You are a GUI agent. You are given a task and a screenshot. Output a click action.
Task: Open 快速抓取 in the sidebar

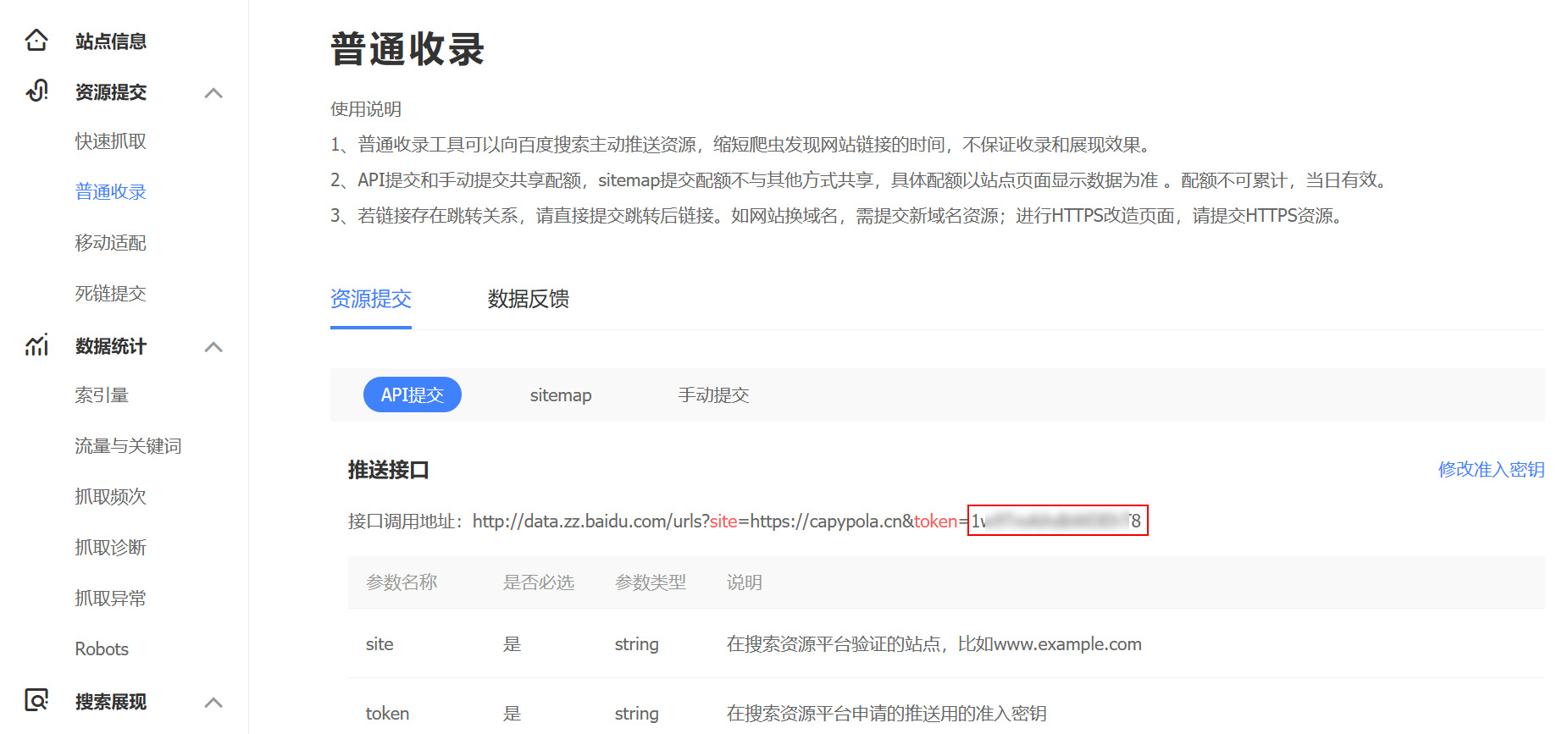tap(110, 141)
